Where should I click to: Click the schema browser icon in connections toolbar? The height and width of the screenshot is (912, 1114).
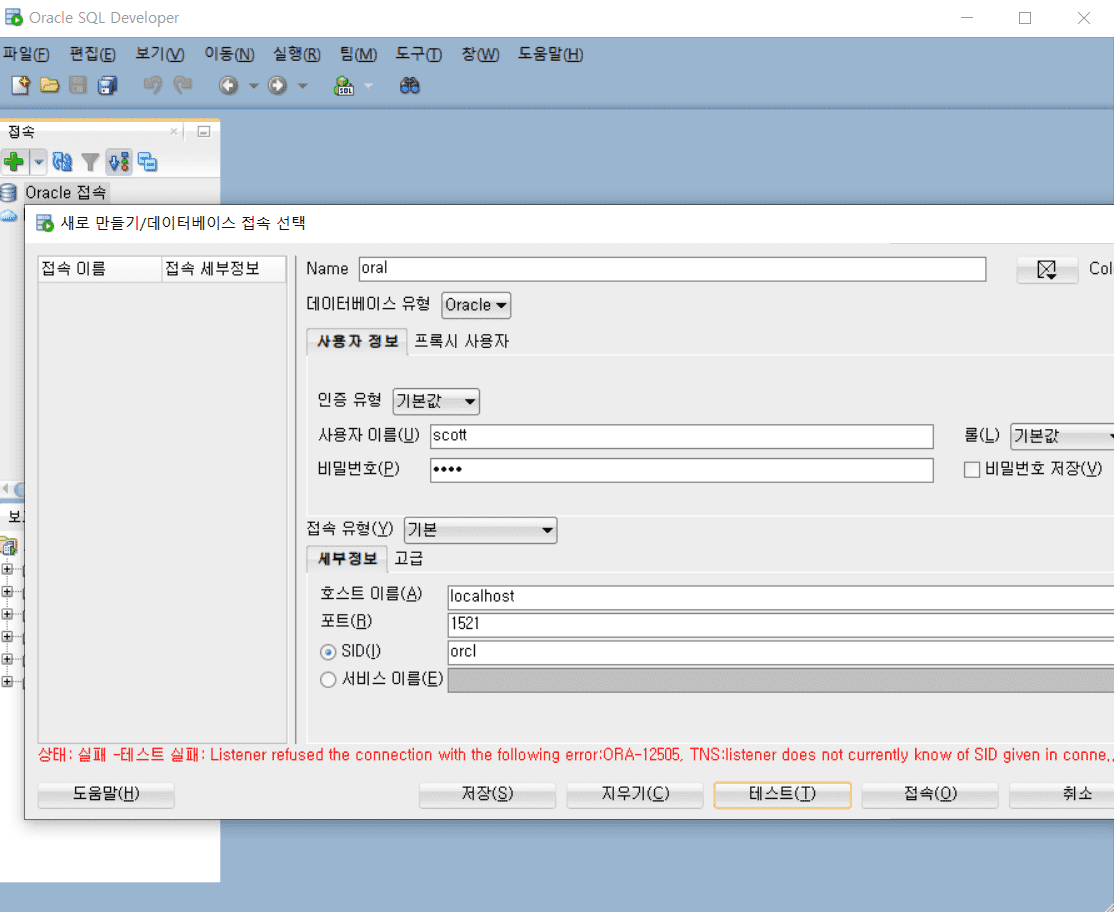coord(119,162)
